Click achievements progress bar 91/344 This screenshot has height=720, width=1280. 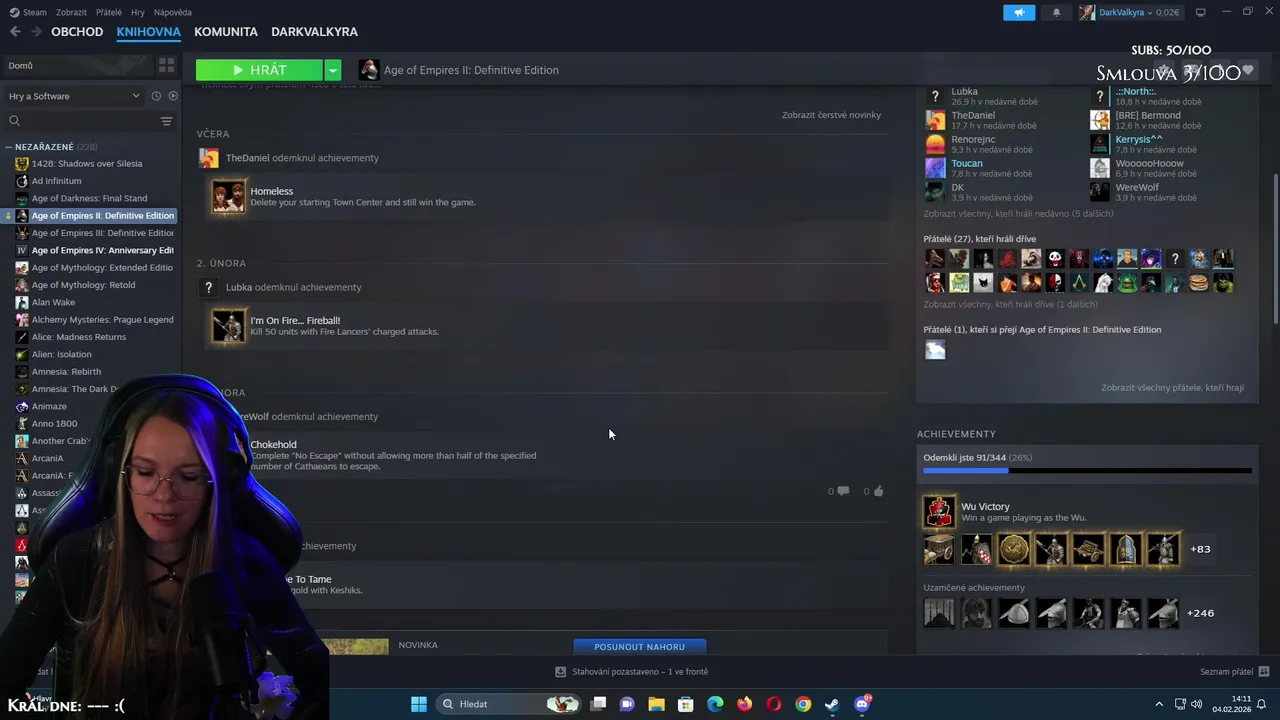[1087, 470]
